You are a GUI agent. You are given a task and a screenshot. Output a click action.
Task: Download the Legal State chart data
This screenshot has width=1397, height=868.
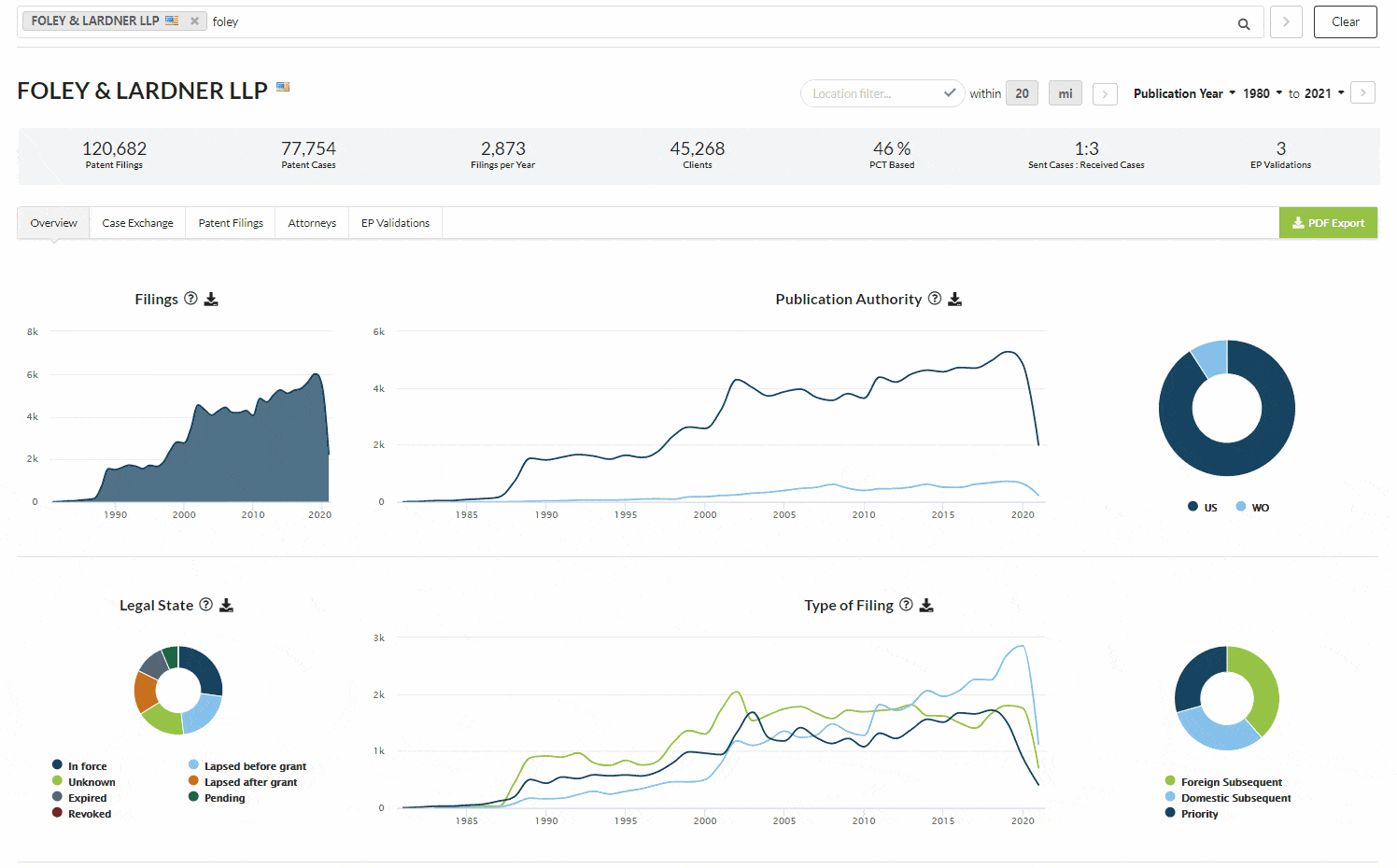[x=226, y=605]
